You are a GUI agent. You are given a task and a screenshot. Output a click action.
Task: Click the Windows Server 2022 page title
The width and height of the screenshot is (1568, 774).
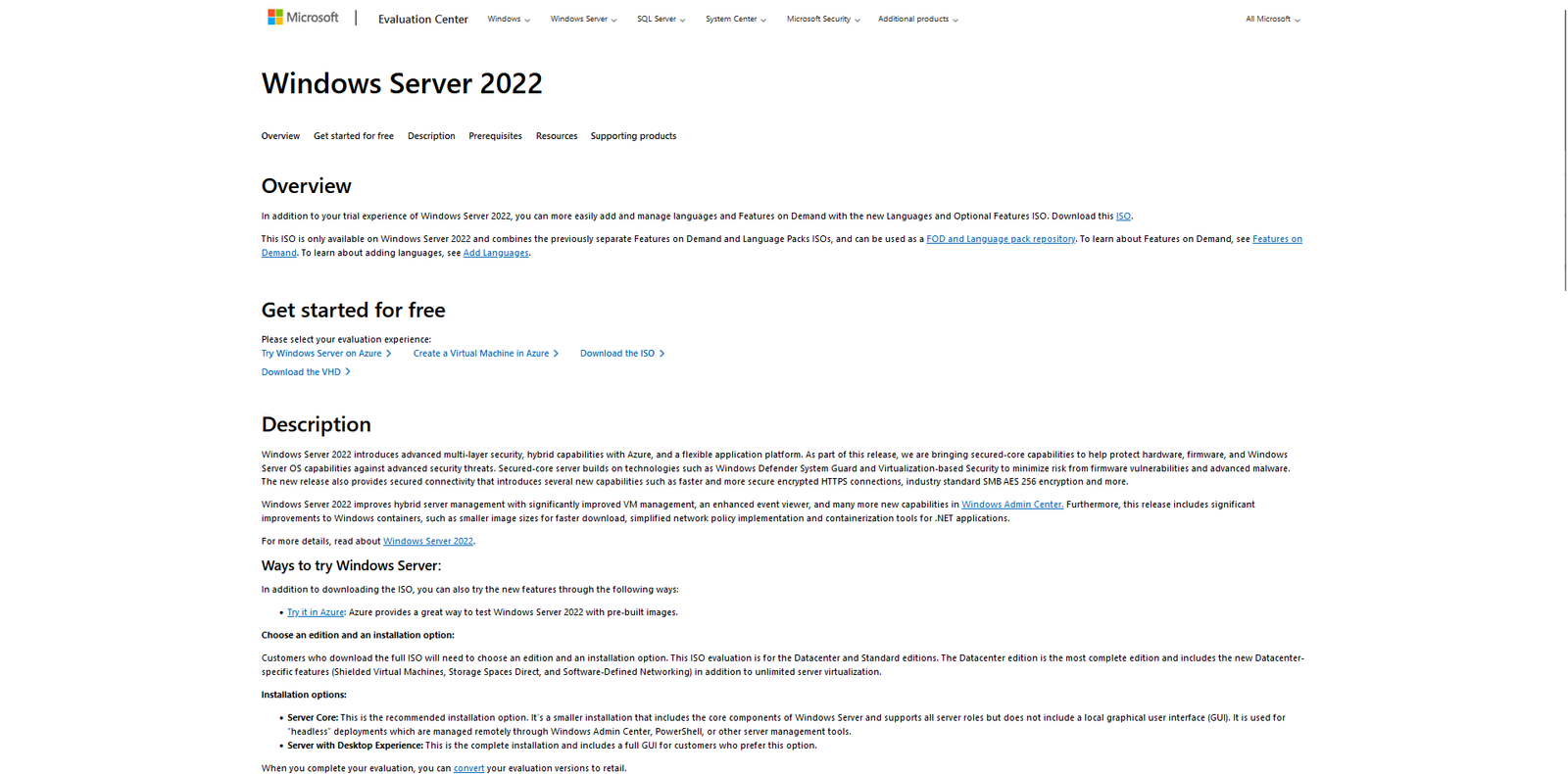coord(402,83)
